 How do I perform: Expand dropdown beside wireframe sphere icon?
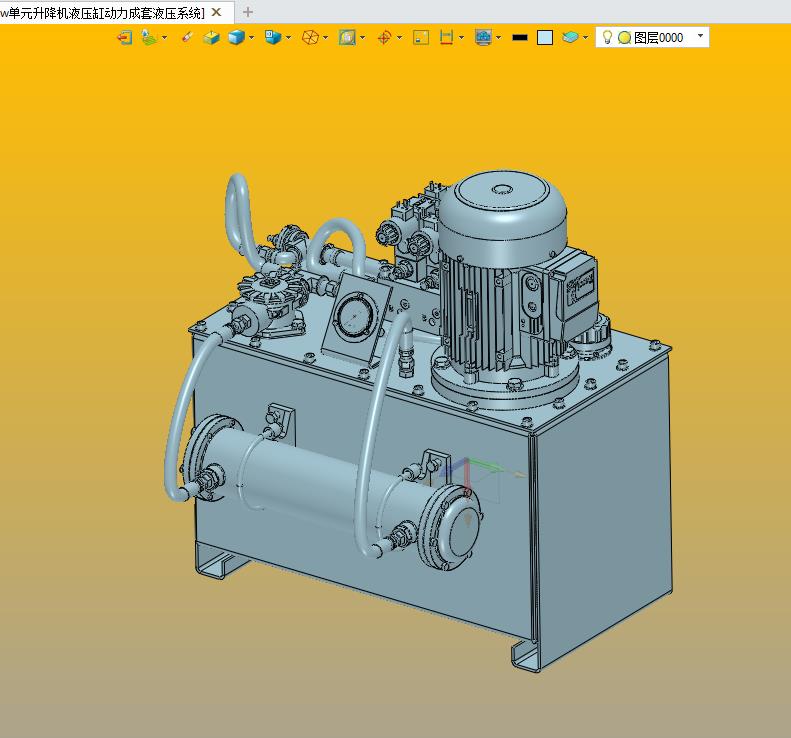coord(325,38)
